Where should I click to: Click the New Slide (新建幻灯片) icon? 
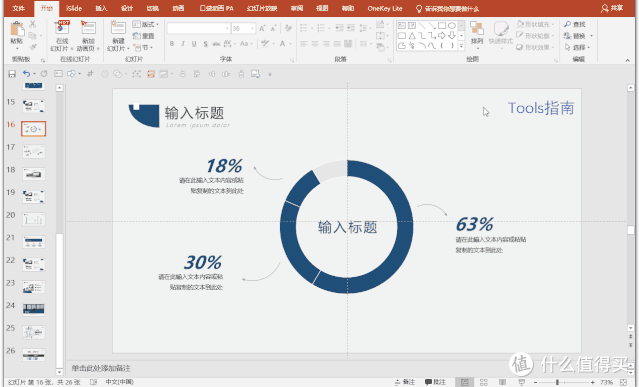[x=118, y=28]
